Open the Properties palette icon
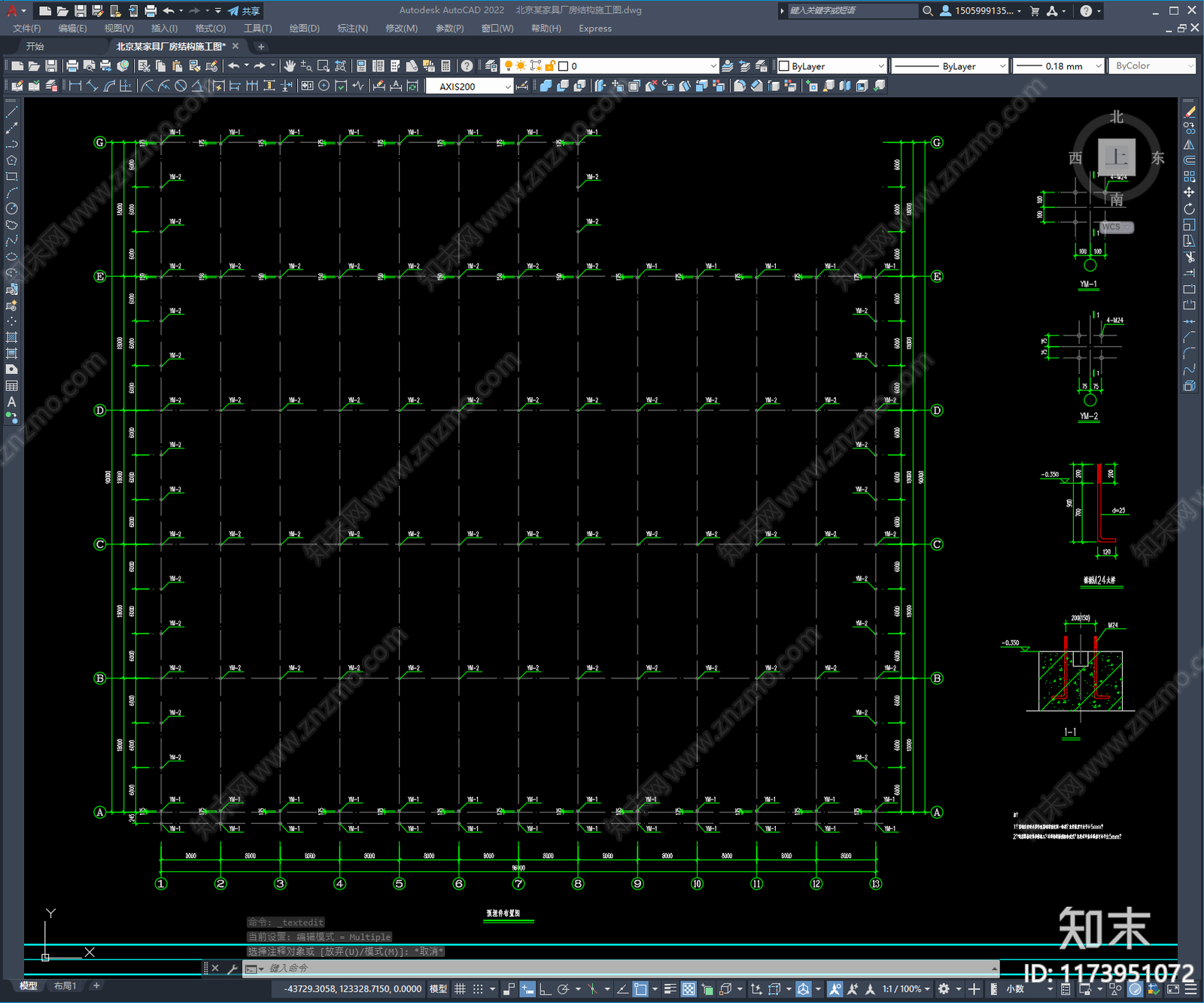The width and height of the screenshot is (1204, 1003). coord(361,66)
